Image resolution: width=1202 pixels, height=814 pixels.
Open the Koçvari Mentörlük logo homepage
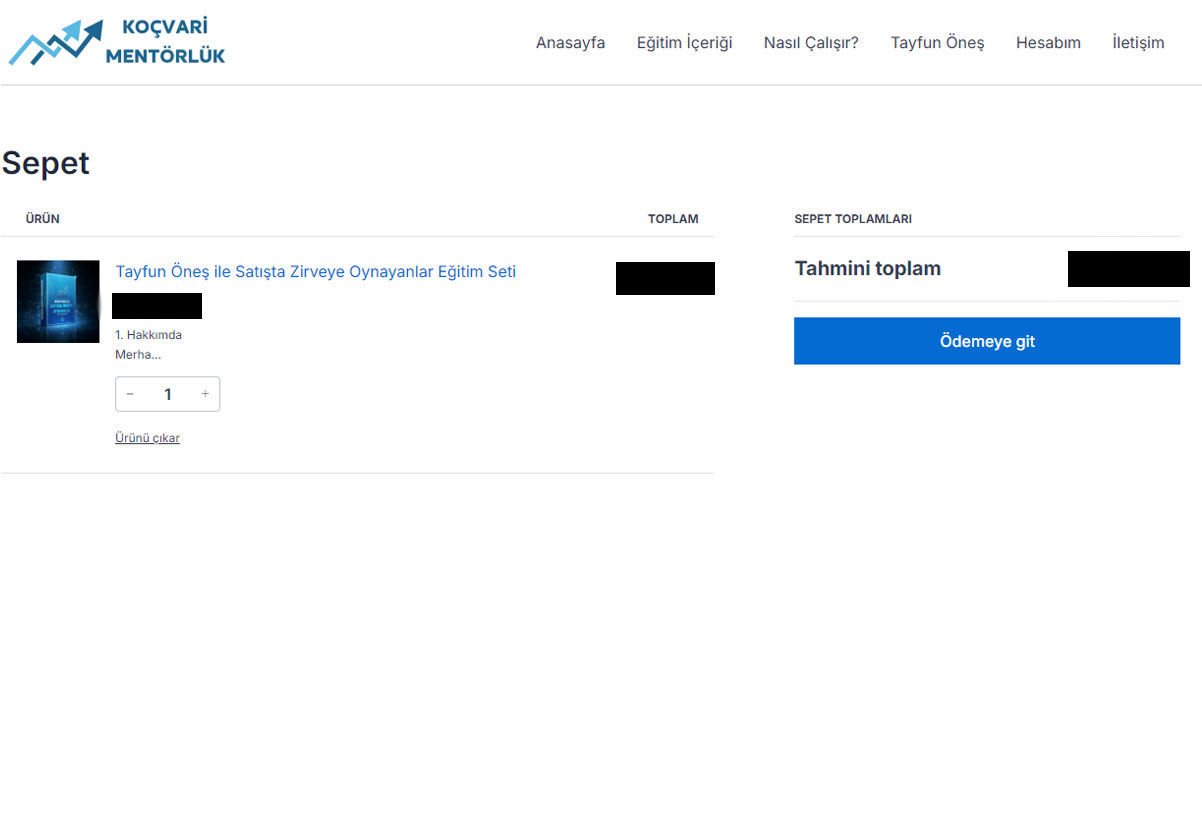coord(117,42)
